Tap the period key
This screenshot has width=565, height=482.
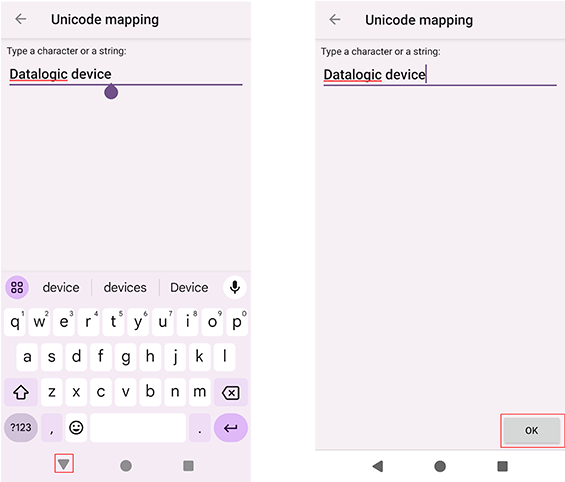pyautogui.click(x=200, y=428)
